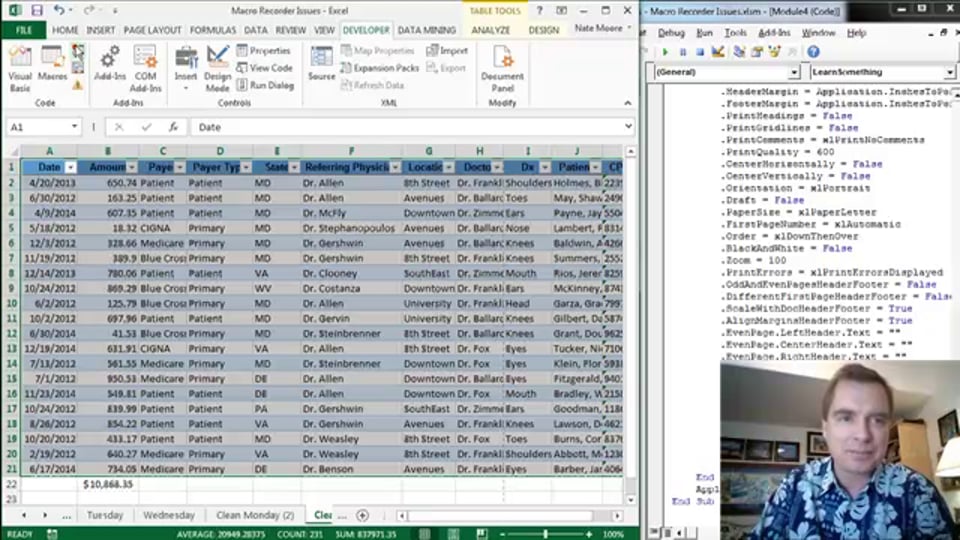
Task: Open the Location column filter dropdown
Action: 449,167
